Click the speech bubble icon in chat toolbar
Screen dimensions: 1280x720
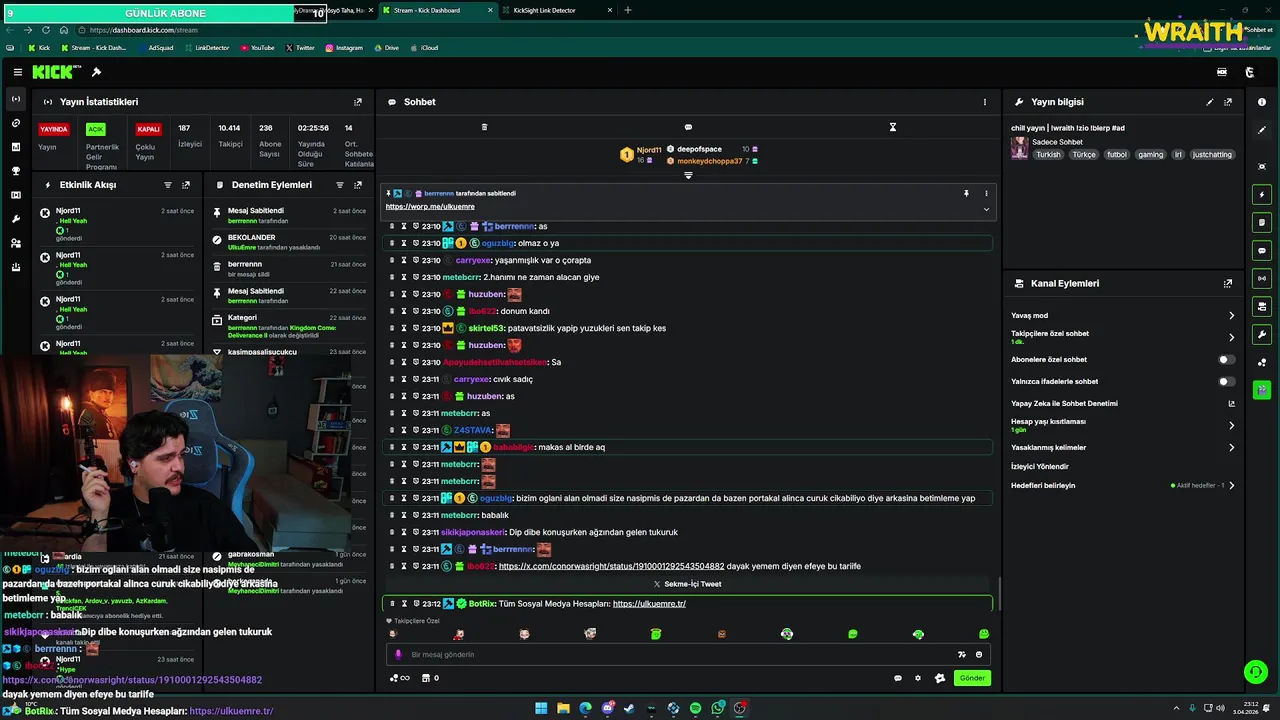(x=688, y=127)
